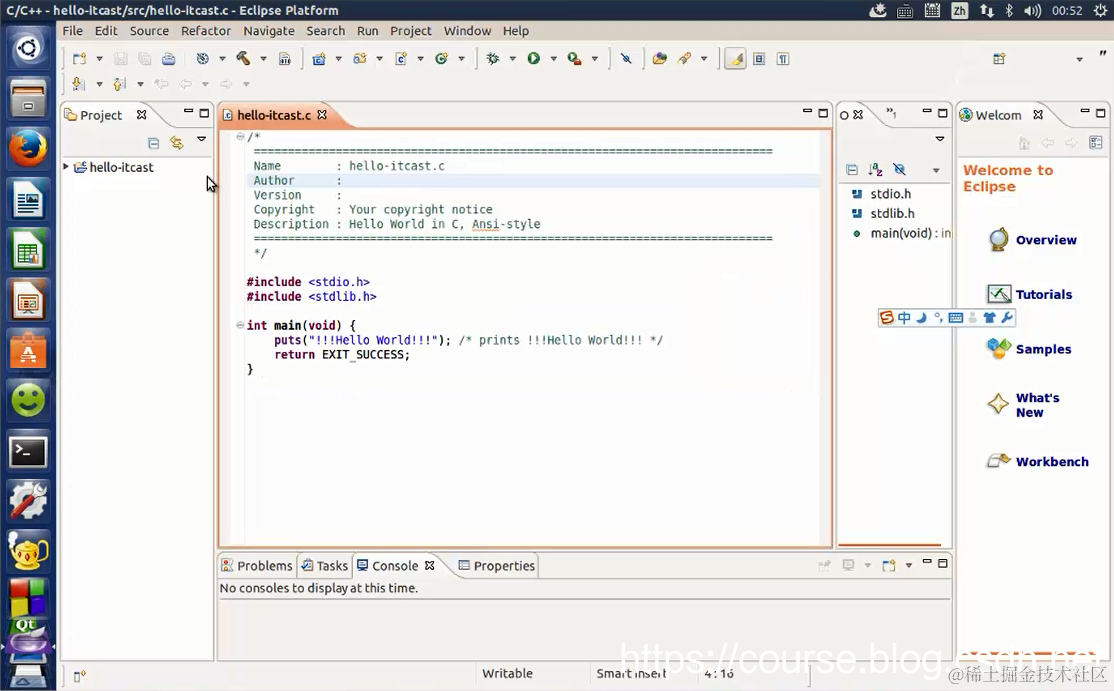Screen dimensions: 1114x691
Task: Select stdlib.h in Outline view
Action: (x=883, y=213)
